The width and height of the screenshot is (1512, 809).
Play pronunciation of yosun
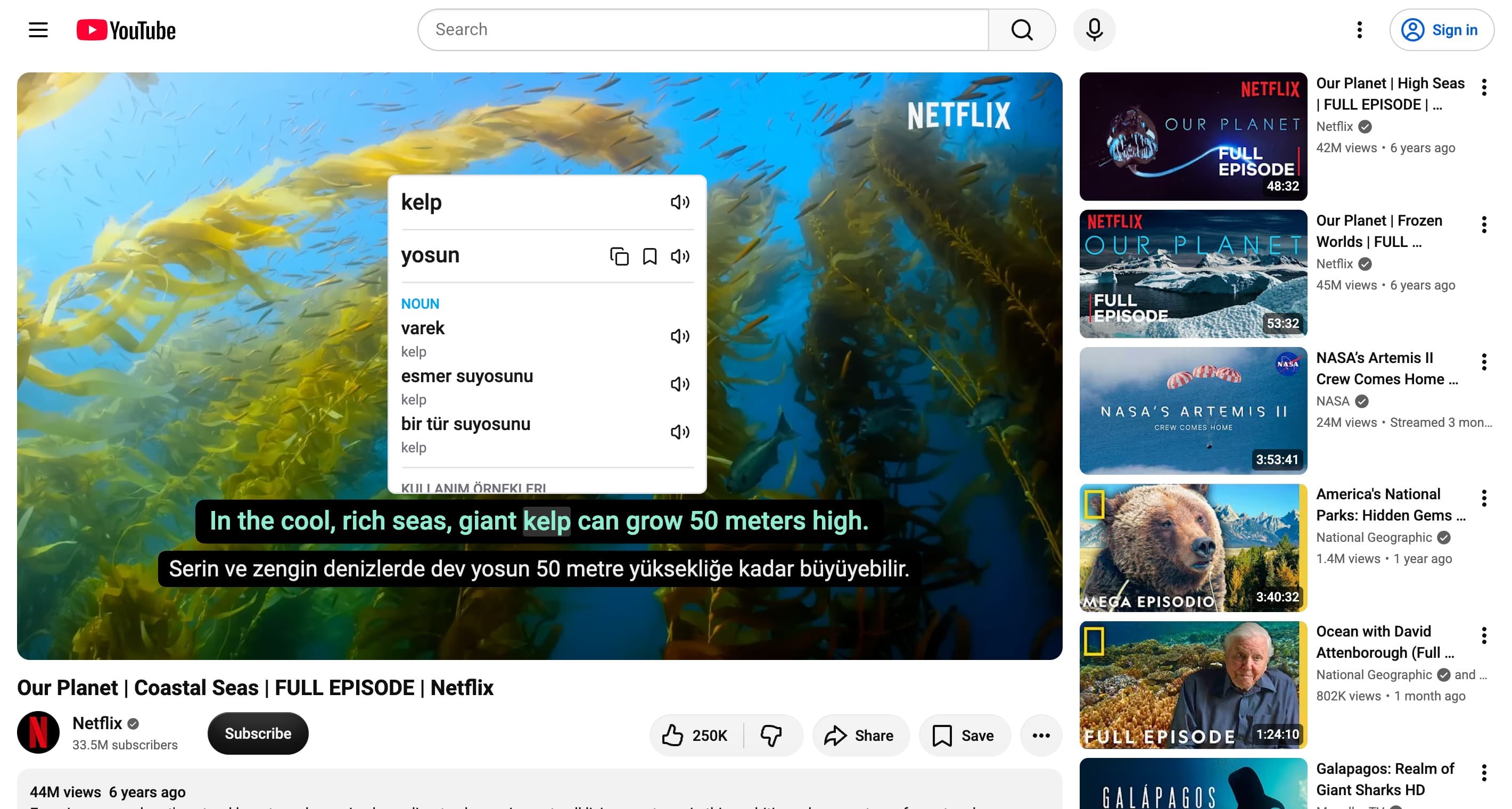click(x=680, y=257)
